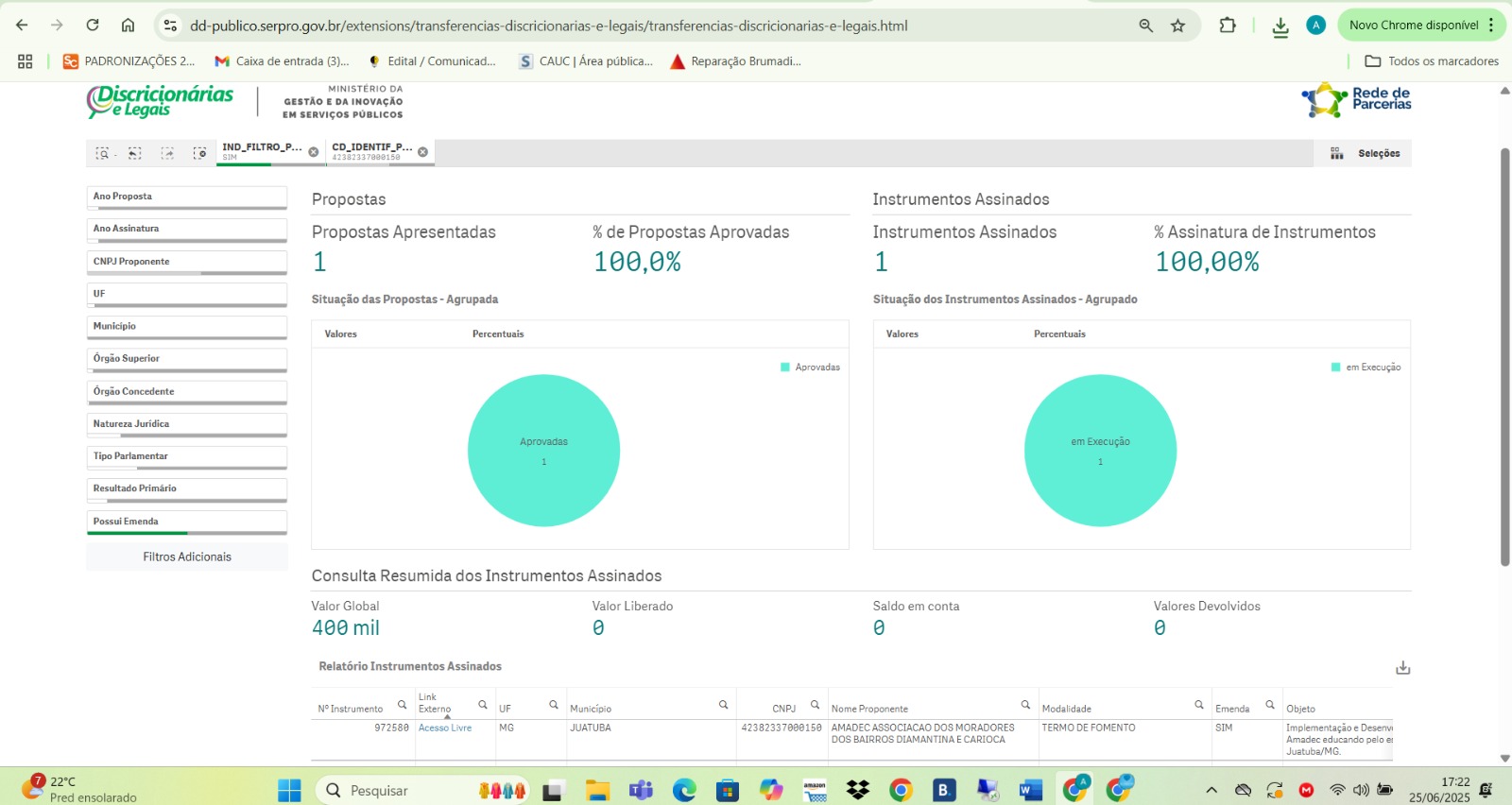Screen dimensions: 1512x805
Task: Expand the Órgão Superior filter
Action: [187, 360]
